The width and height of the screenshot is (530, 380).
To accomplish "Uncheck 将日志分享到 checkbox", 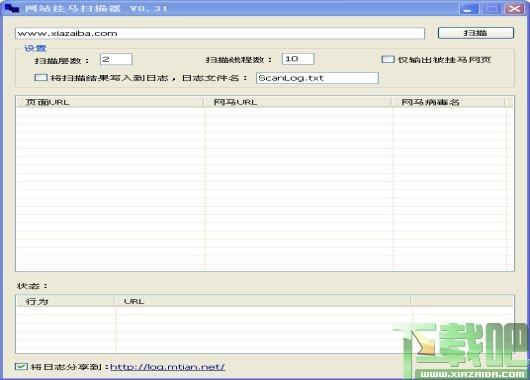I will click(21, 366).
